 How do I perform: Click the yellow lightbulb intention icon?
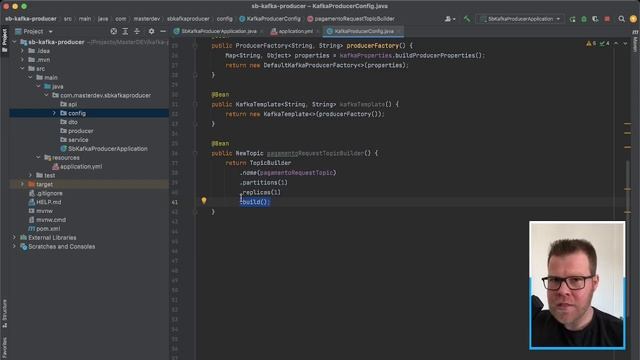(x=204, y=200)
